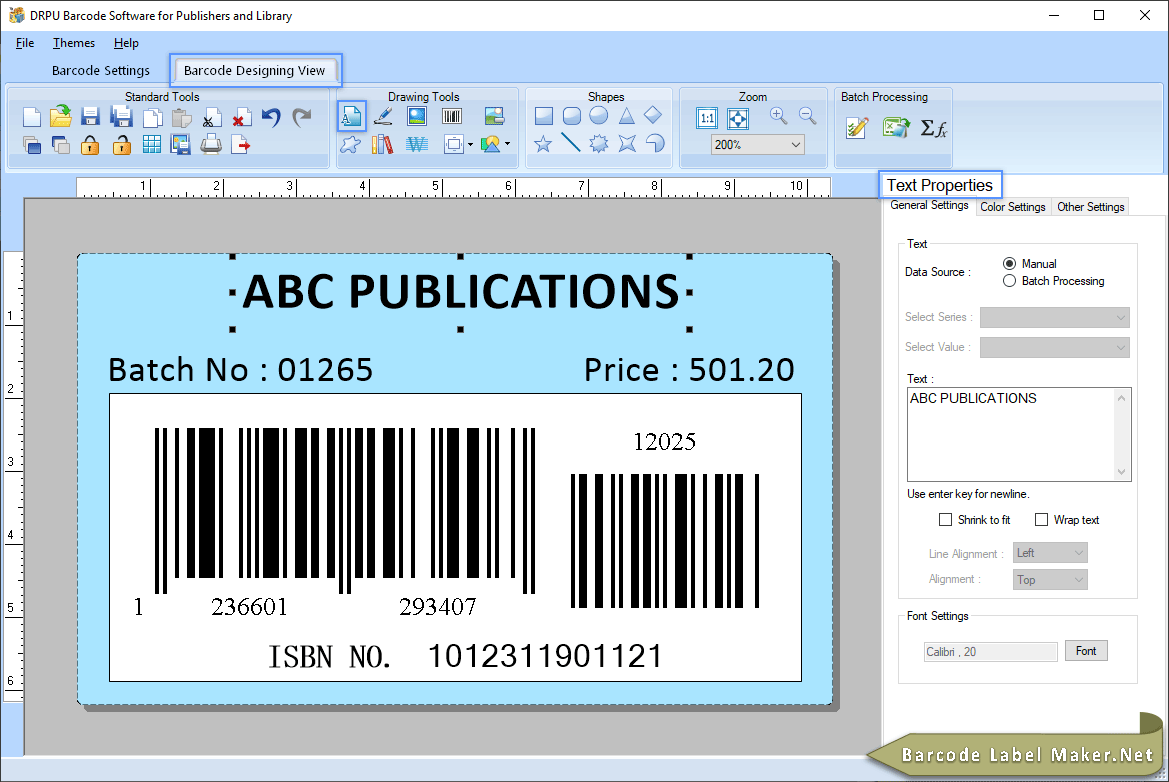Click the export page icon with red arrow
Image resolution: width=1169 pixels, height=782 pixels.
(241, 145)
